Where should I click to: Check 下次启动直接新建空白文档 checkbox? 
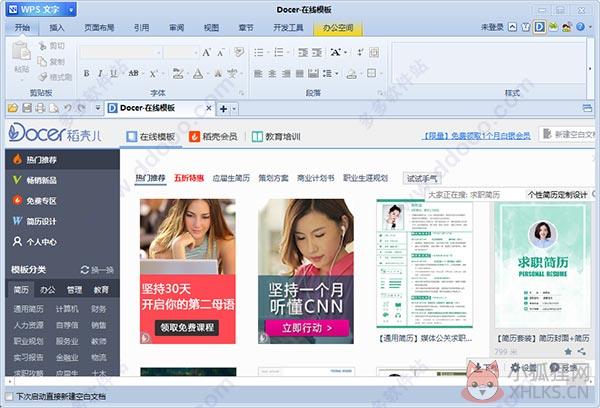pyautogui.click(x=9, y=397)
